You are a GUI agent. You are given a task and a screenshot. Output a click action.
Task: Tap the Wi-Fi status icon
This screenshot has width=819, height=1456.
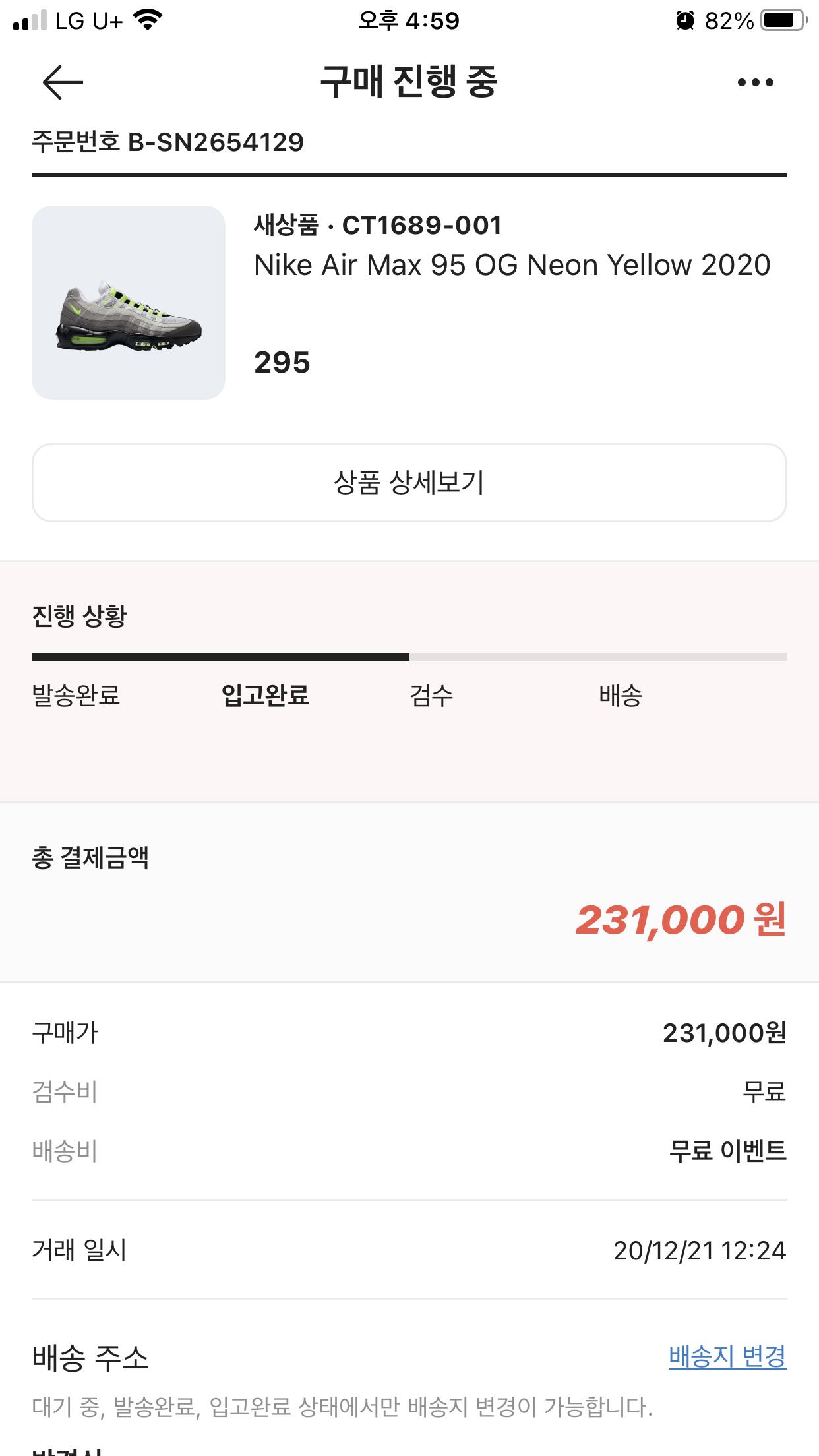click(148, 21)
